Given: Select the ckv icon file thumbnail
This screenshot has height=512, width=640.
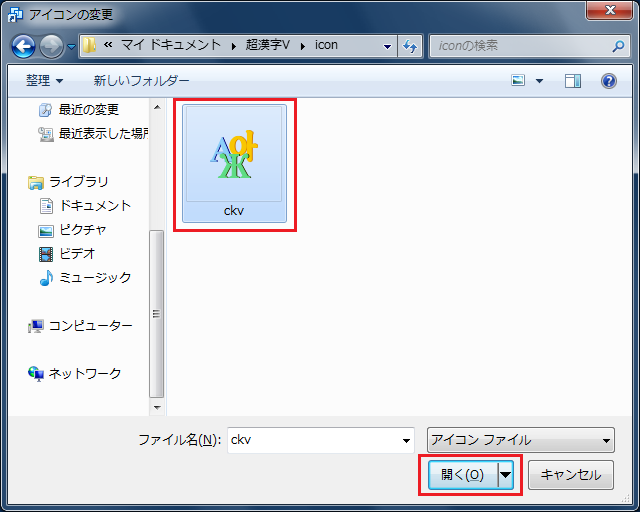Looking at the screenshot, I should pos(235,160).
